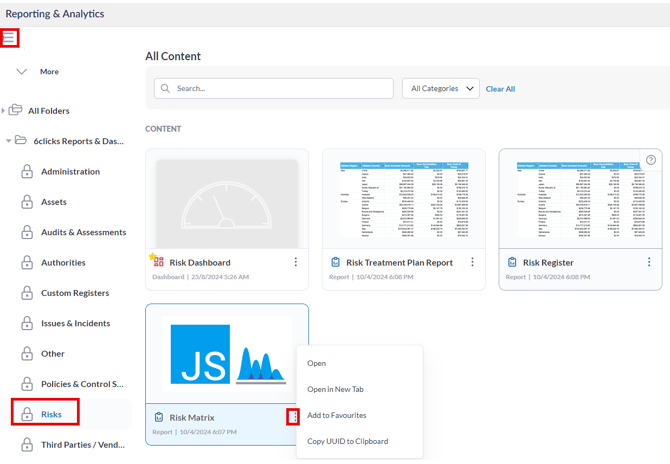670x464 pixels.
Task: Choose Open in New Tab menu option
Action: pos(335,389)
